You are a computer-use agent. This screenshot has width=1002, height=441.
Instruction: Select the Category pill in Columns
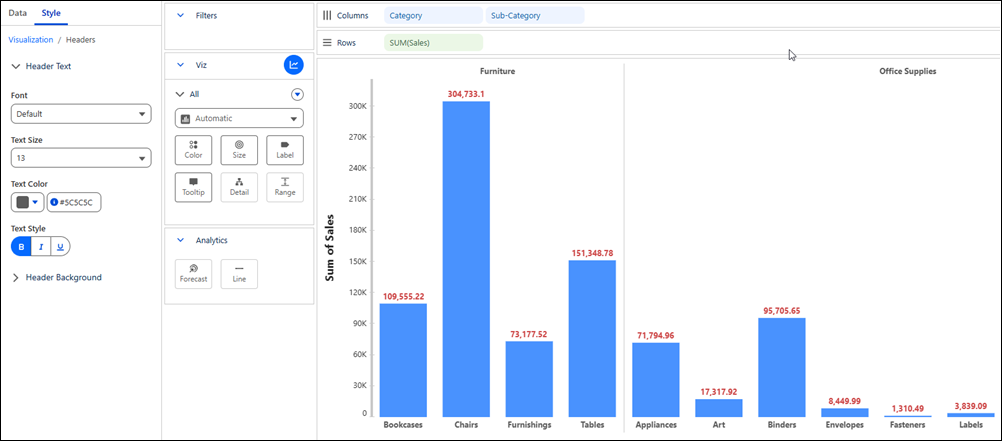coord(433,15)
